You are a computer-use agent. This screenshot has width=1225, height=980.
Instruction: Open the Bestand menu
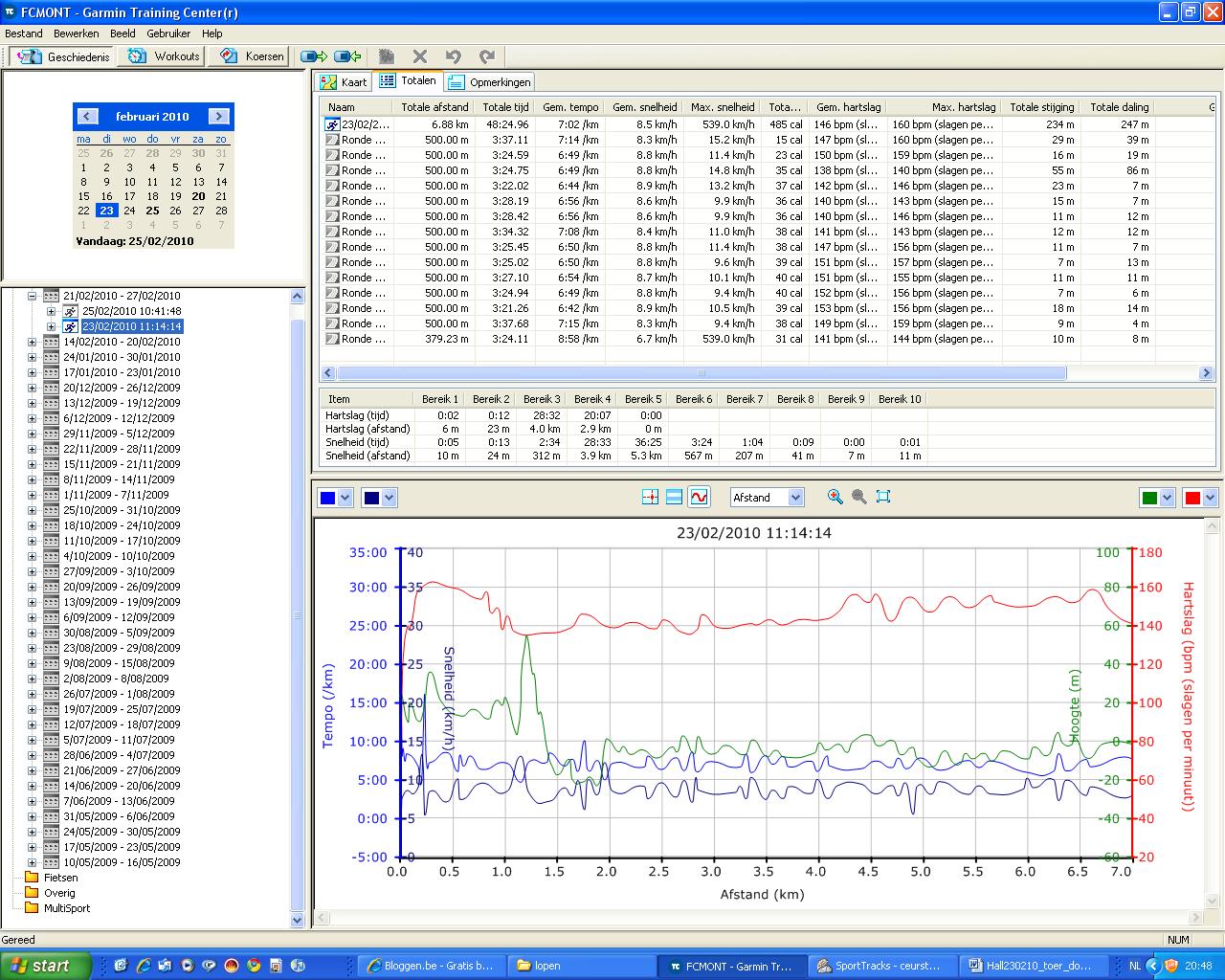(x=24, y=33)
